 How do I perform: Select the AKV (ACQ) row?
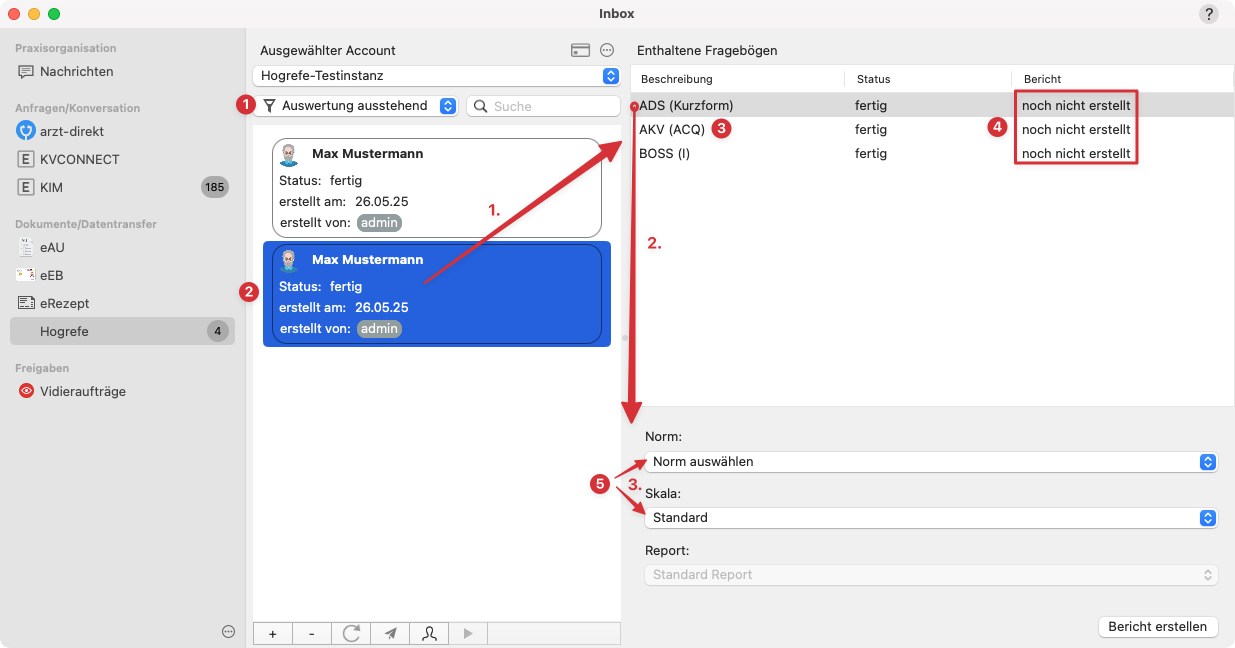tap(932, 129)
